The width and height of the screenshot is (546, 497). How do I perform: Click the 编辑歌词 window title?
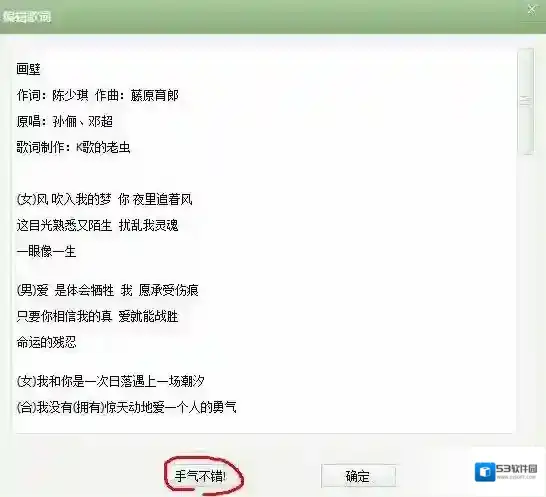[27, 16]
